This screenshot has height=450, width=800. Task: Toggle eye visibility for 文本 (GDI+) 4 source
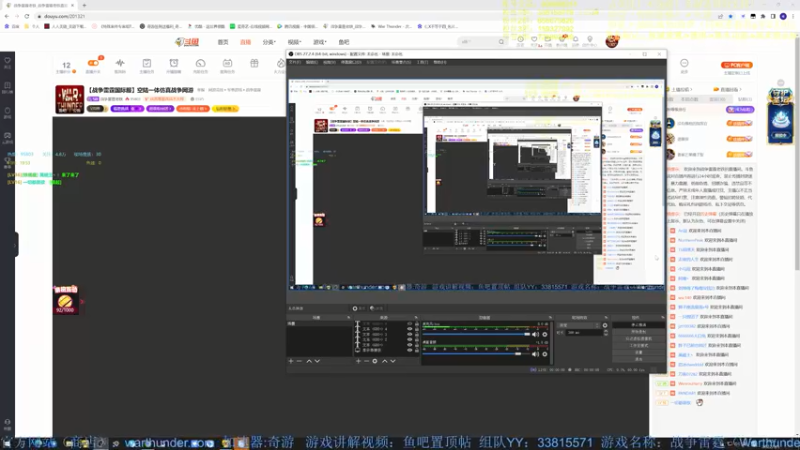[x=409, y=329]
